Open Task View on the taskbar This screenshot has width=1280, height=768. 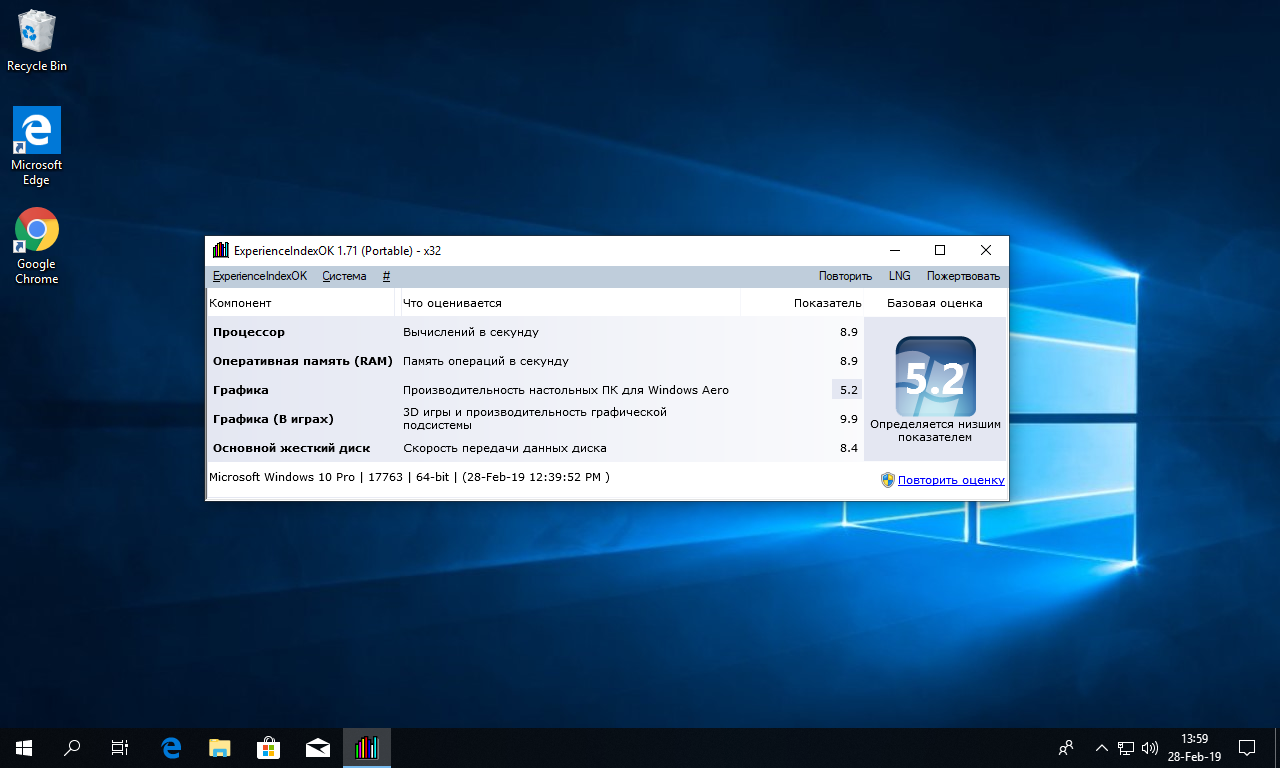(120, 747)
